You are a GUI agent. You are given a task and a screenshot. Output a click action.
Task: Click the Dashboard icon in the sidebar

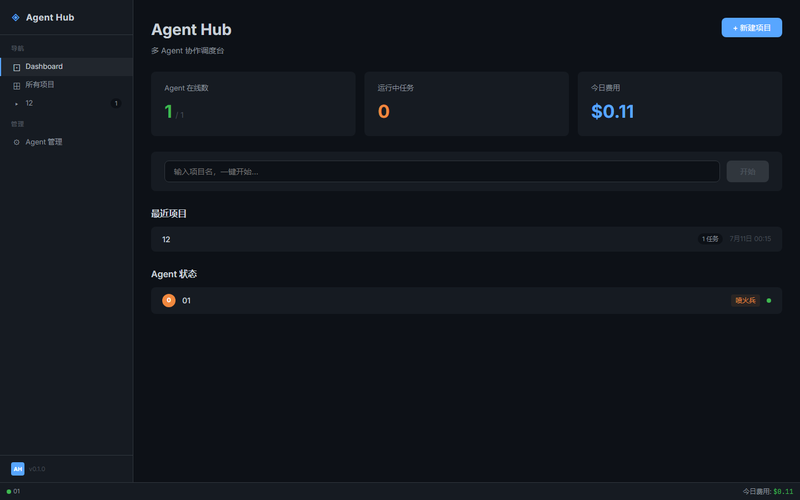[x=16, y=67]
